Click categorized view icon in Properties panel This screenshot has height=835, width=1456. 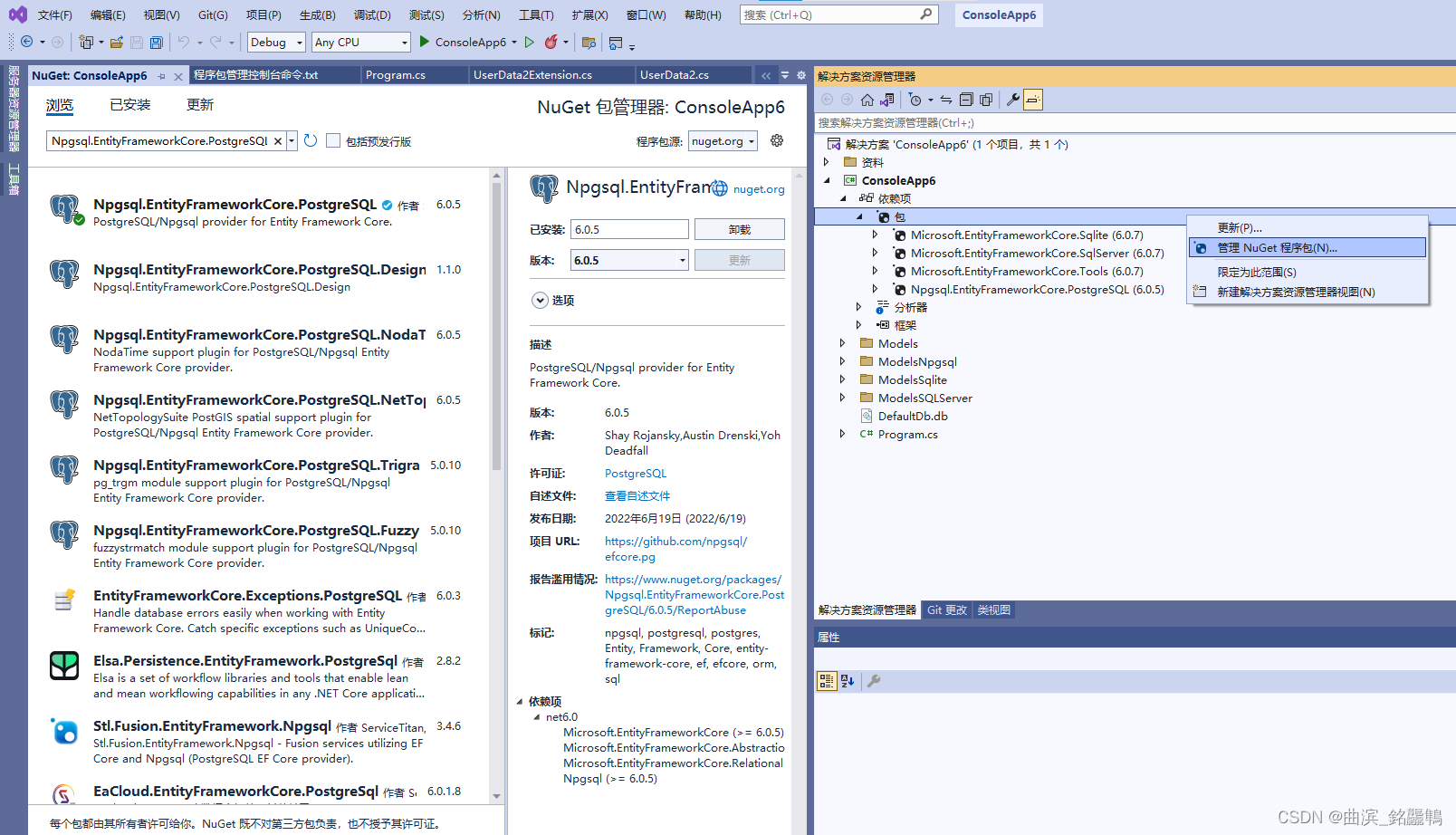[827, 681]
